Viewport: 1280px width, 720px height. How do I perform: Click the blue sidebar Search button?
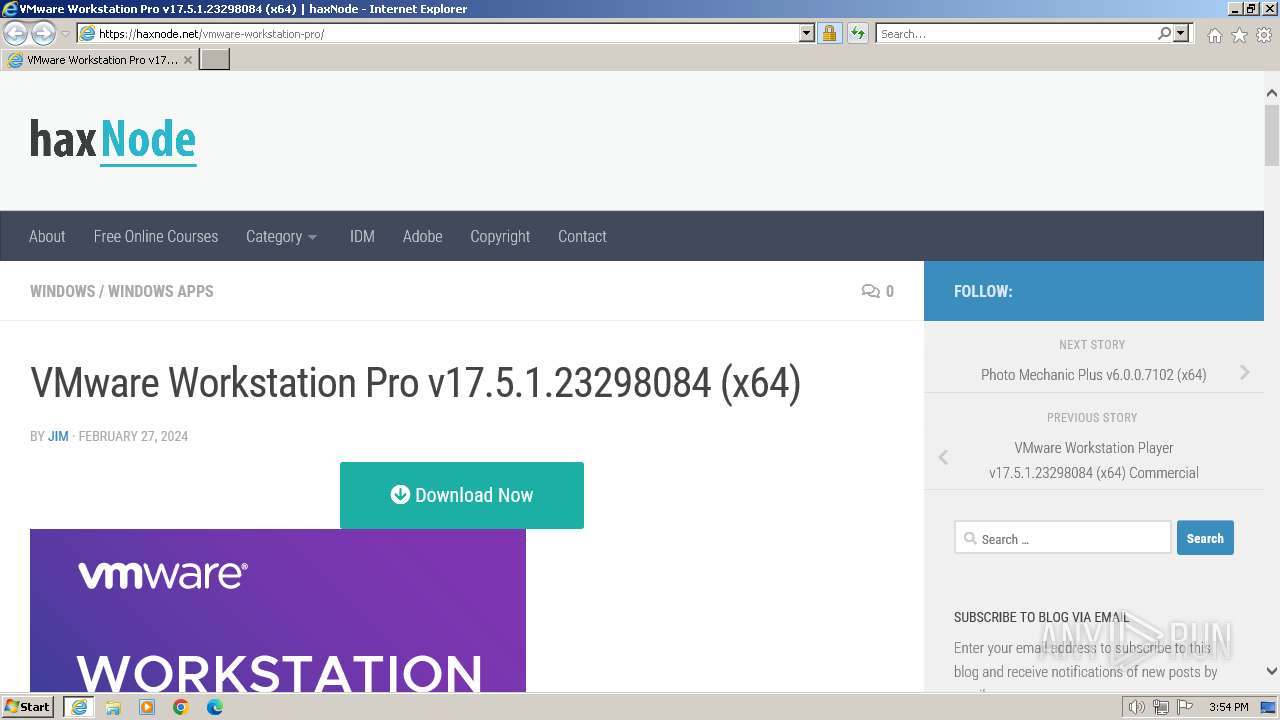click(x=1205, y=538)
